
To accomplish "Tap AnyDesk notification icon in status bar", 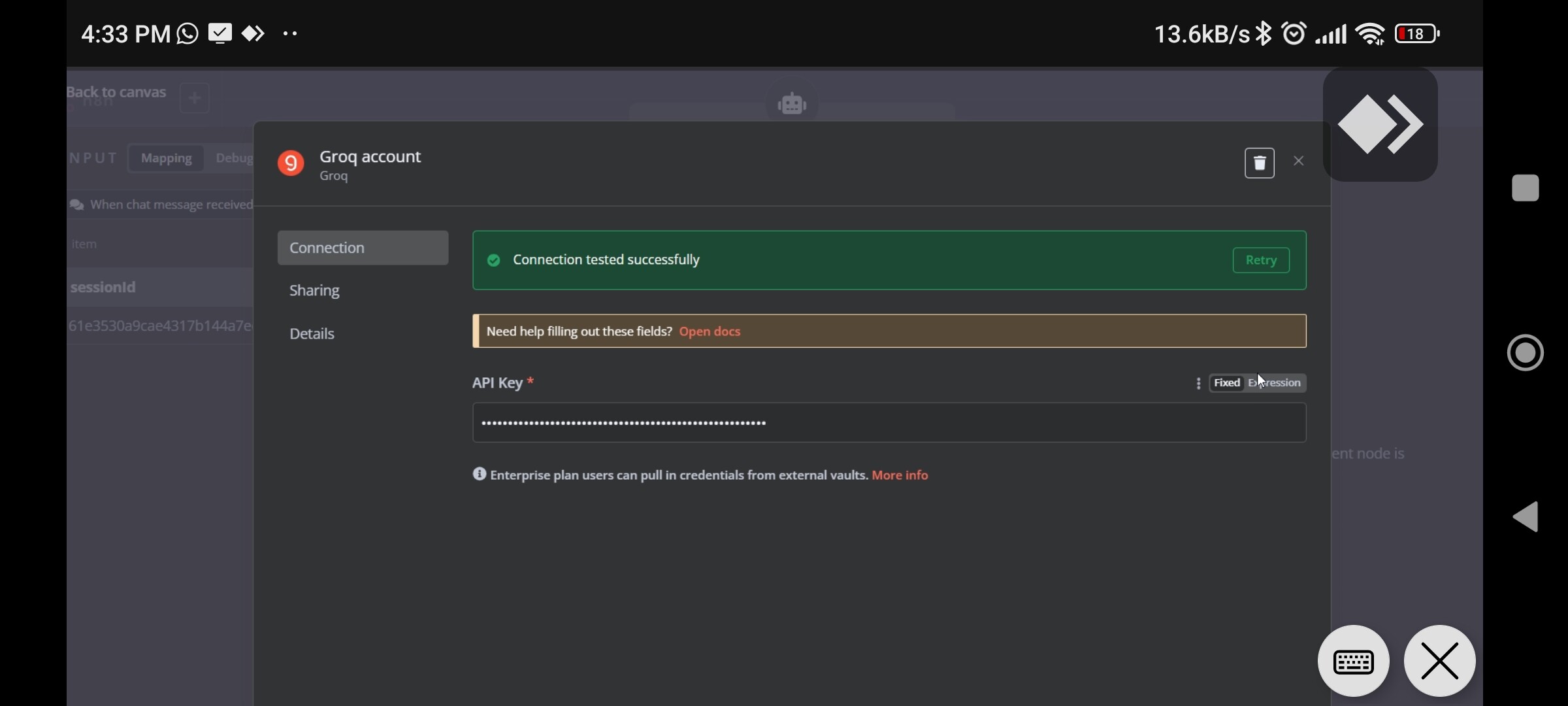I will click(x=253, y=33).
